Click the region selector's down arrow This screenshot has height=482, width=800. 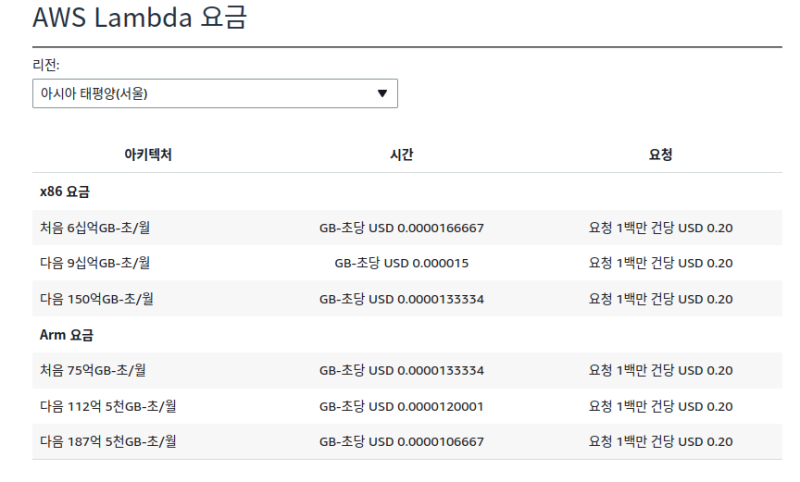coord(381,94)
